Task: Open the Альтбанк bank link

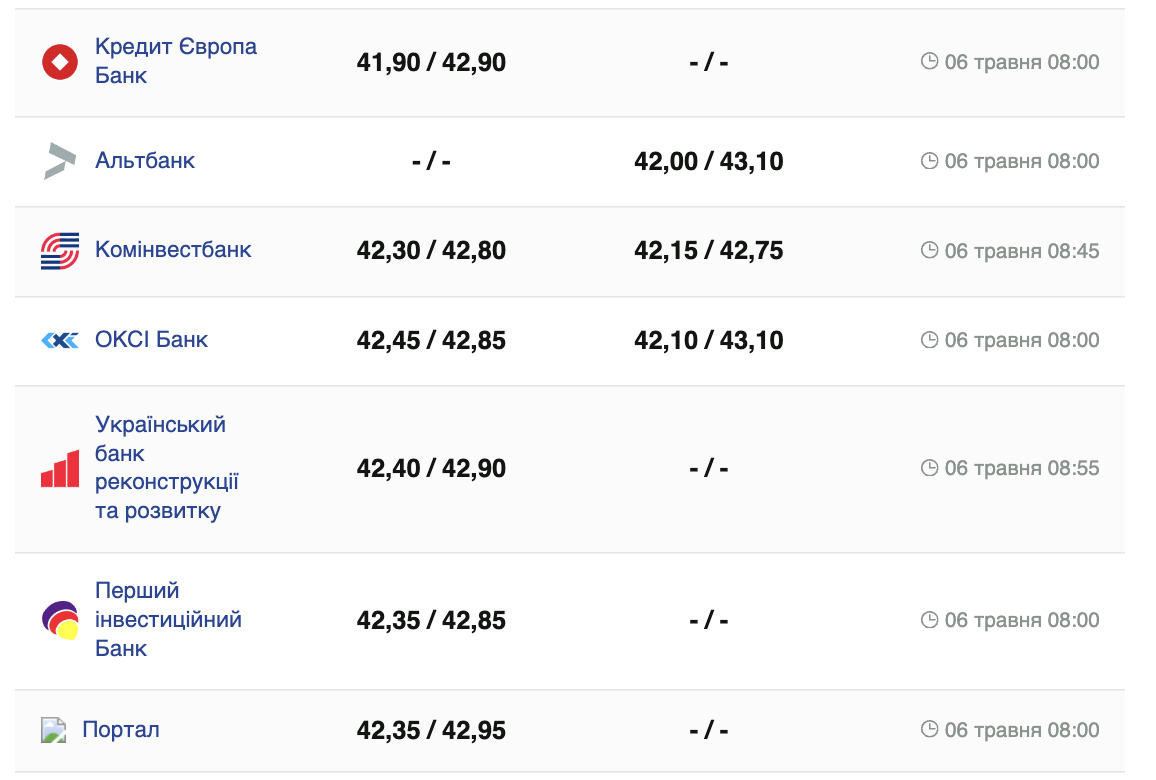Action: click(145, 161)
